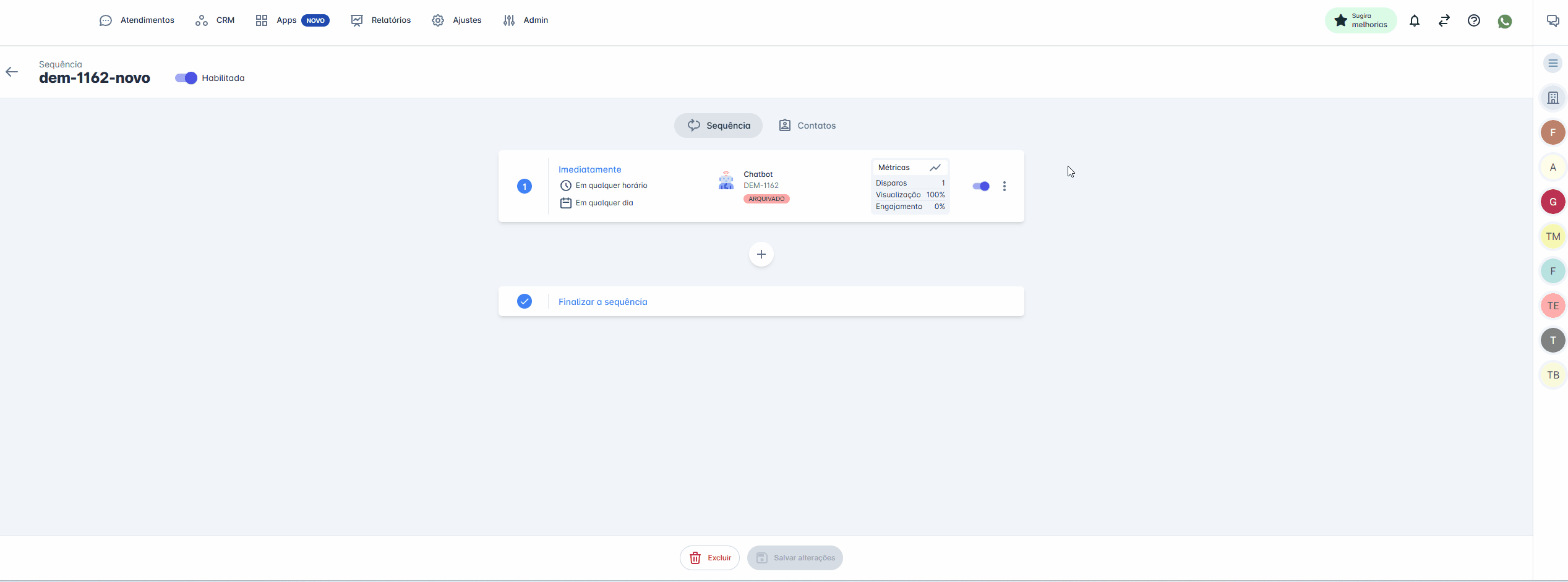Open the chat panel icon top right
Viewport: 1568px width, 582px height.
(1553, 20)
